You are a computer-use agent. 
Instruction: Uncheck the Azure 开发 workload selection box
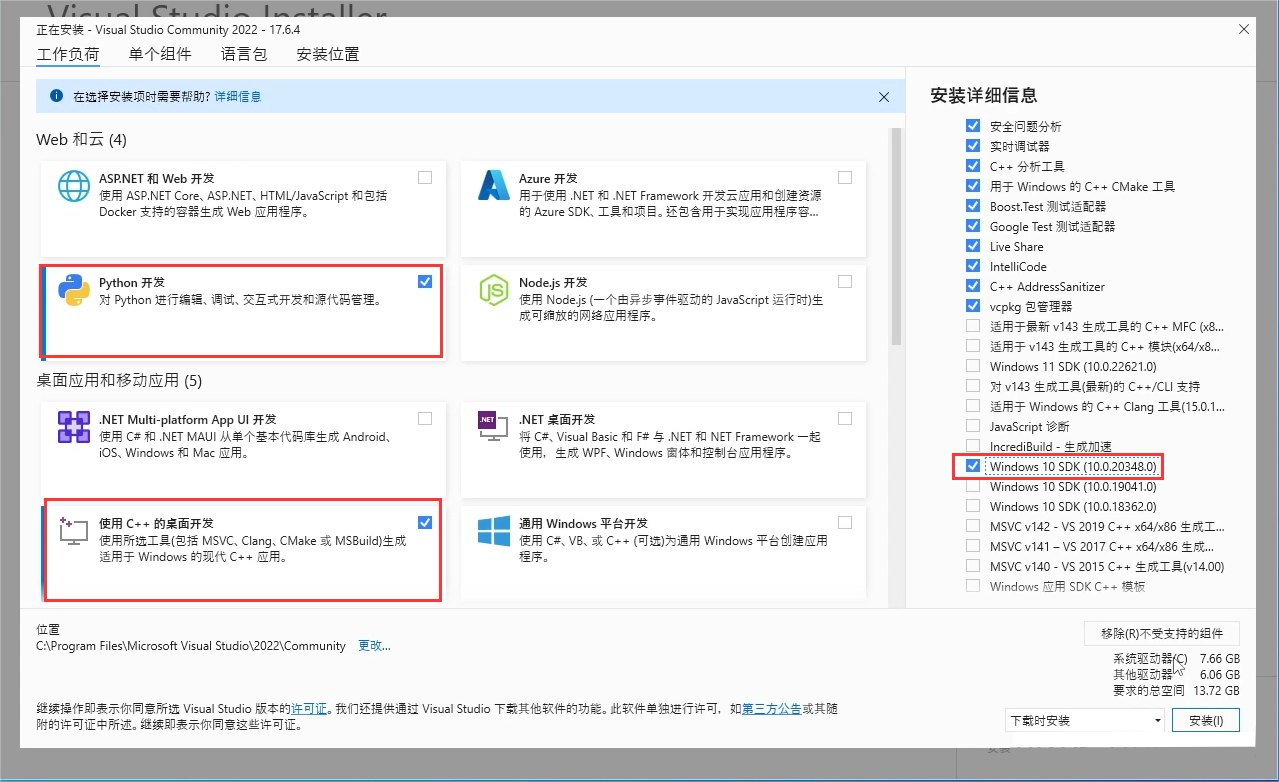[x=845, y=176]
